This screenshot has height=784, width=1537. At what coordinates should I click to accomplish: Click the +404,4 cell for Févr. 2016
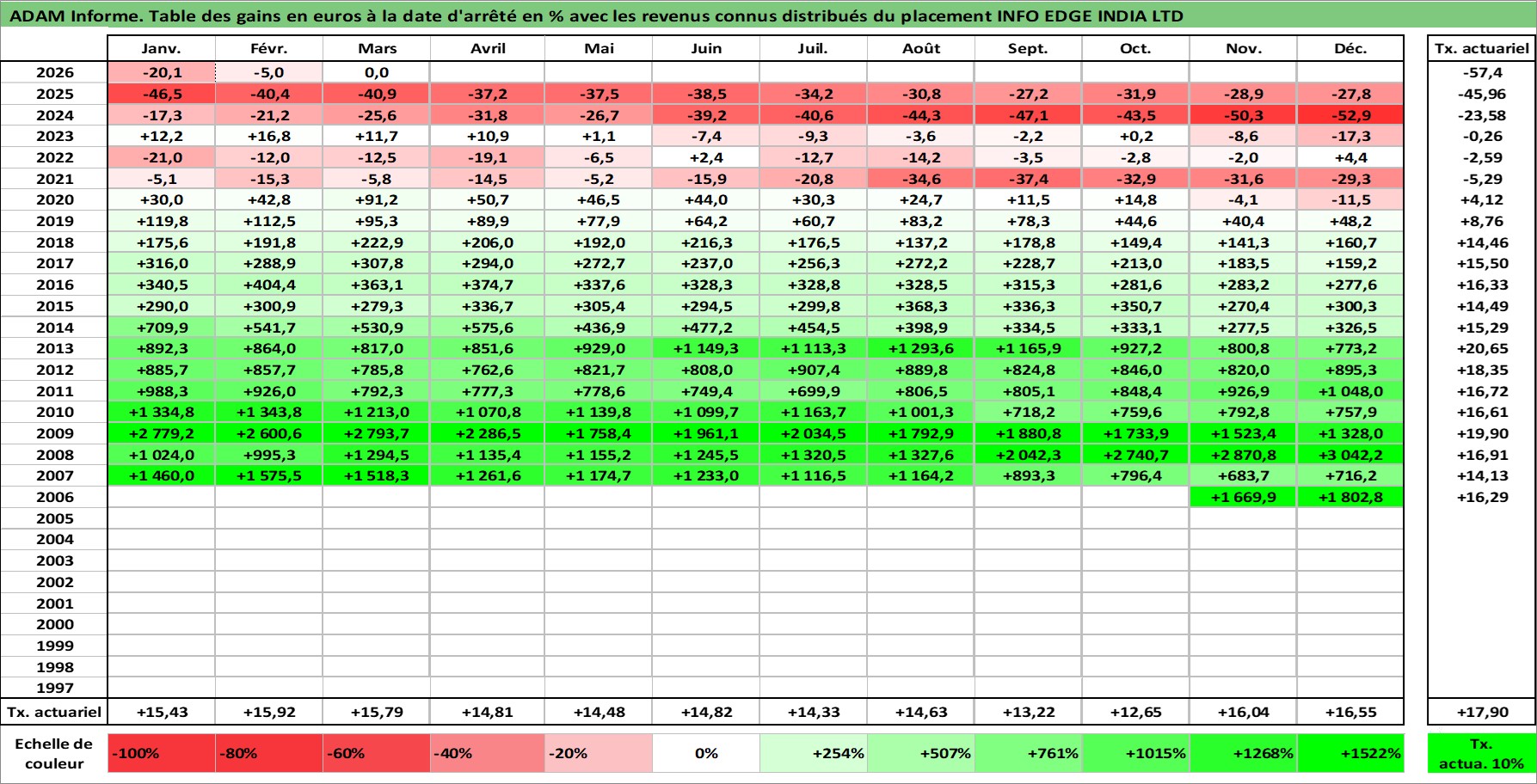(268, 285)
